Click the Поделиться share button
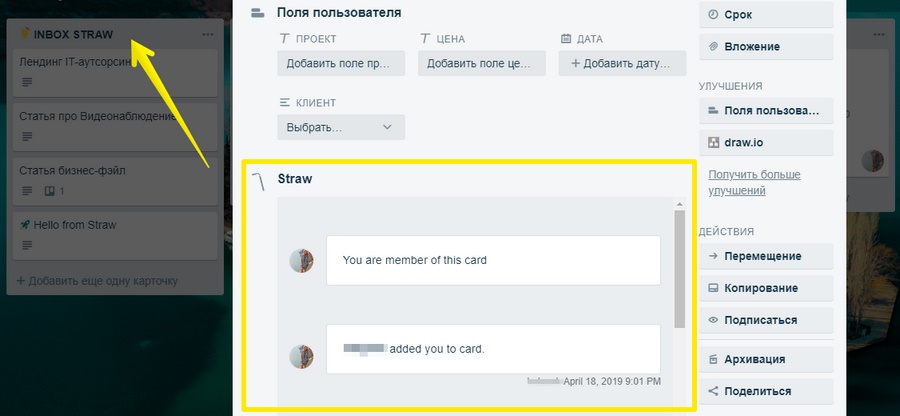Image resolution: width=900 pixels, height=416 pixels. (766, 391)
